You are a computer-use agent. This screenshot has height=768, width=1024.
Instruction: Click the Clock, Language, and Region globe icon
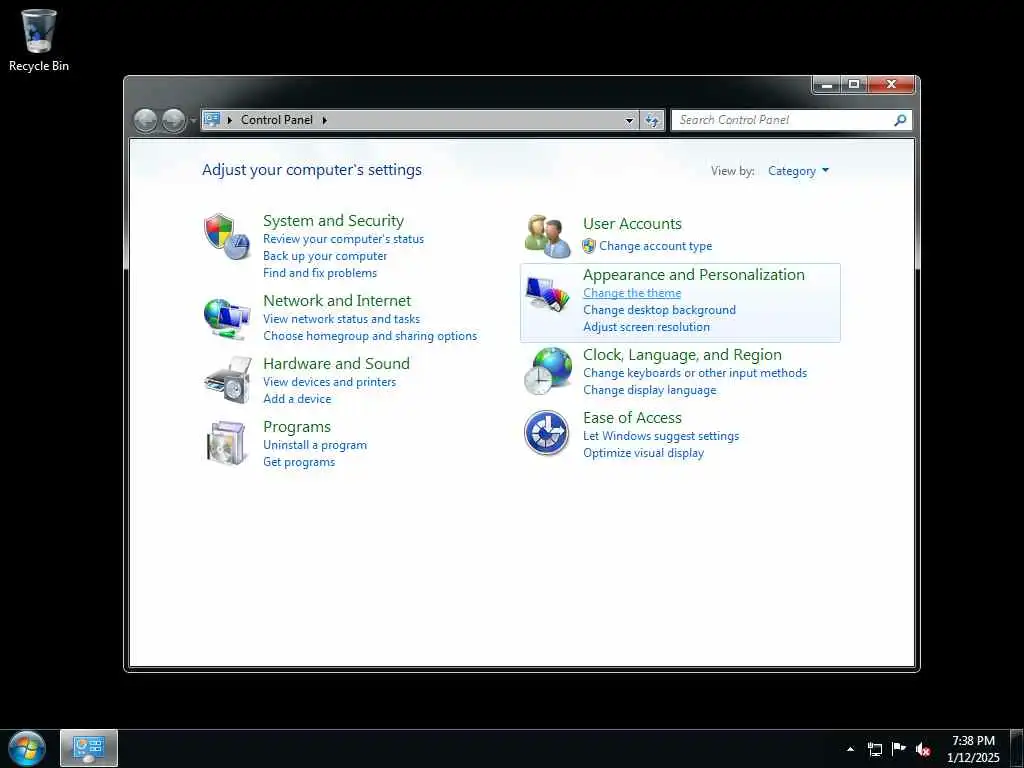click(x=547, y=371)
